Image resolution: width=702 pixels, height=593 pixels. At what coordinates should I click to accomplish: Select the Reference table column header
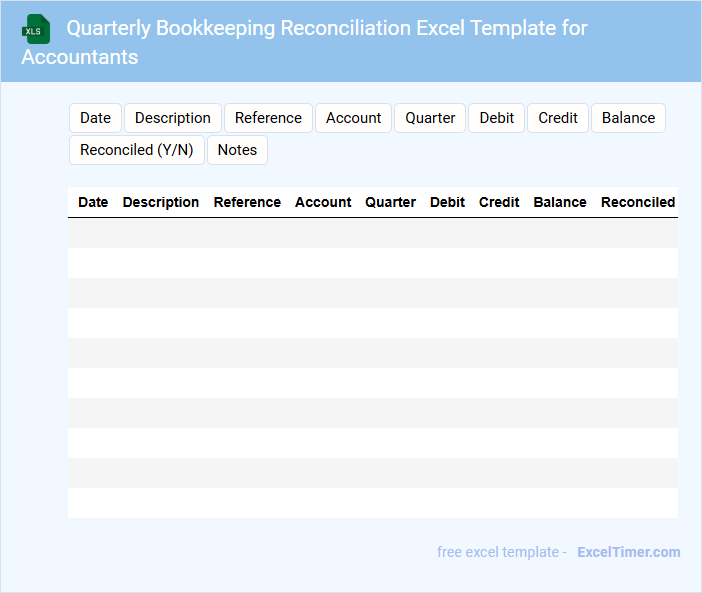[247, 202]
